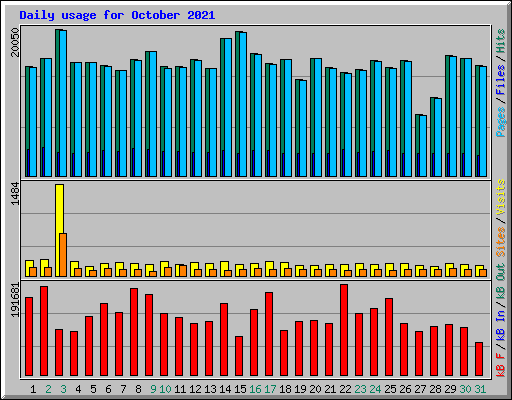Click day label 27
The width and height of the screenshot is (512, 400).
(x=420, y=389)
